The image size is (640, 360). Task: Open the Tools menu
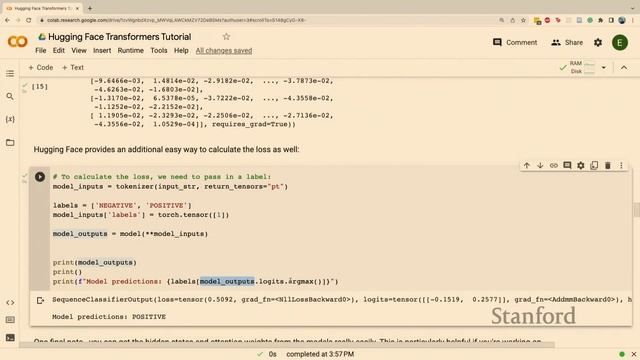click(x=159, y=51)
